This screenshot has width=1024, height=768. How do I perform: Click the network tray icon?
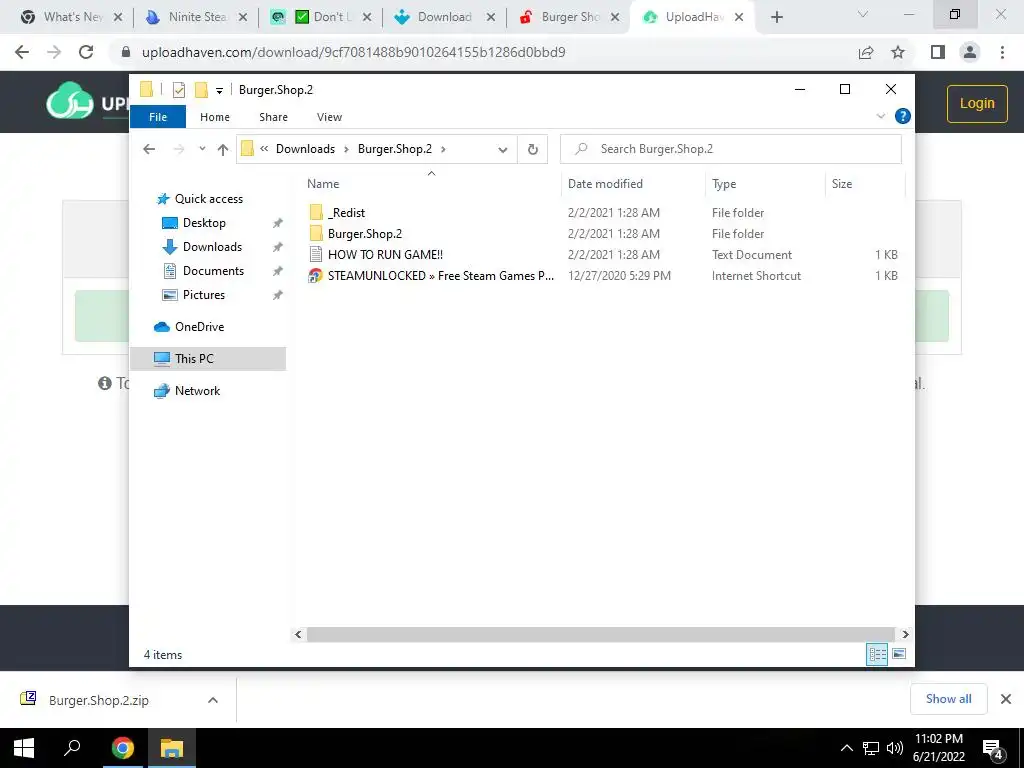[871, 748]
